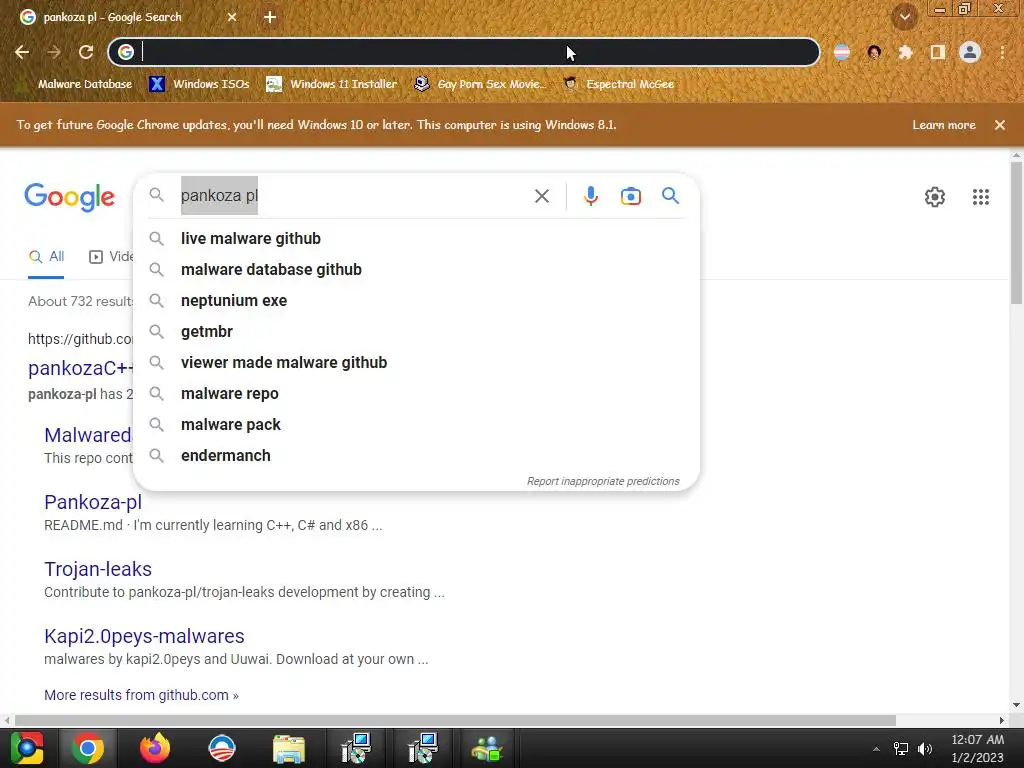Open the Extensions puzzle piece icon
The image size is (1024, 768).
click(x=905, y=52)
